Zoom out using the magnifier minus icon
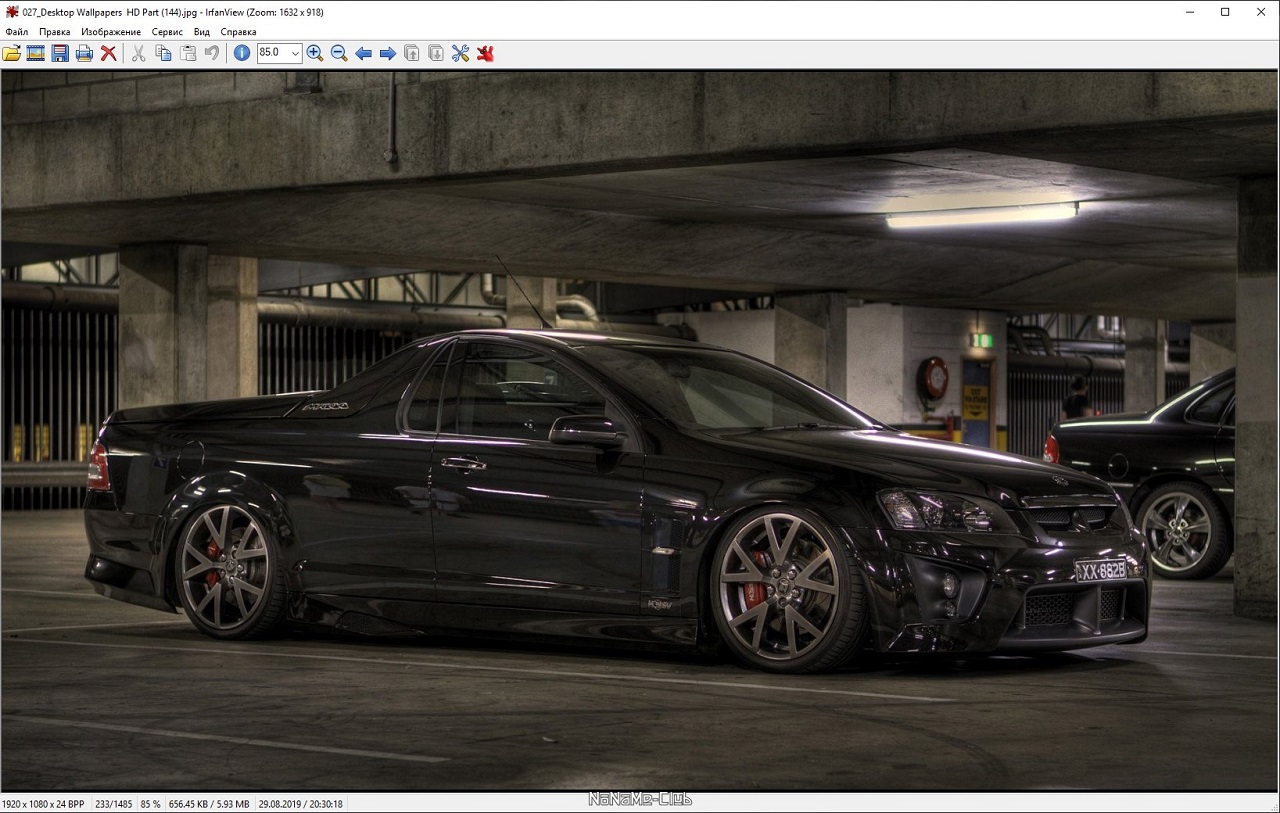Image resolution: width=1280 pixels, height=813 pixels. [x=339, y=54]
